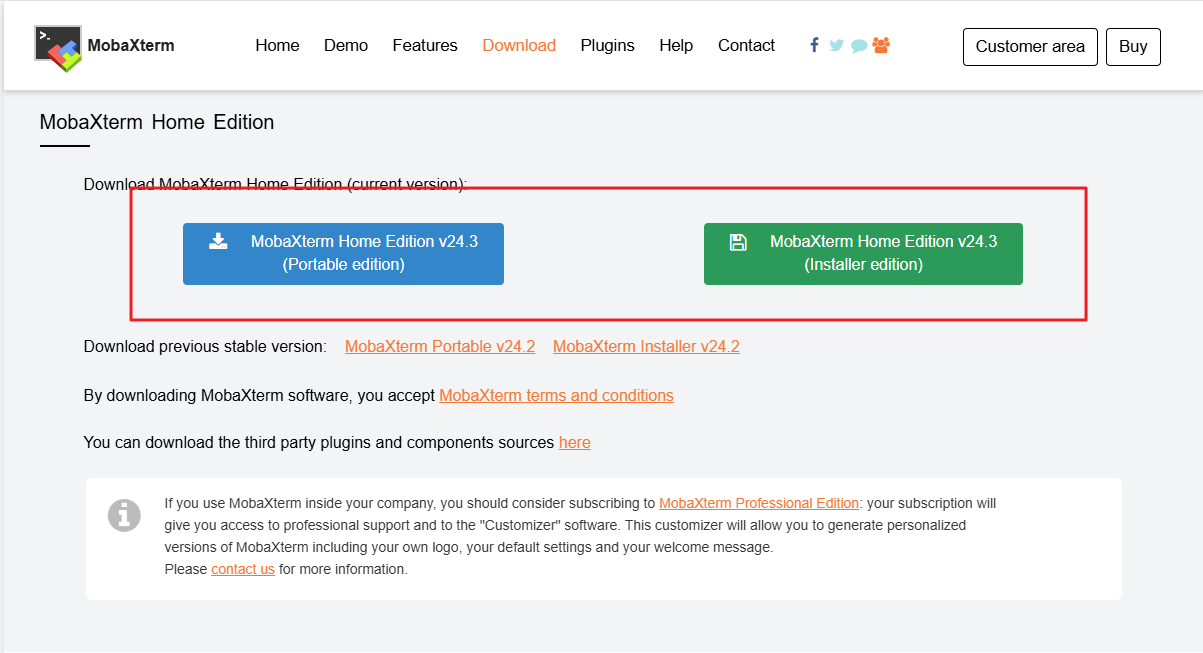1203x653 pixels.
Task: Click floppy disk icon on Installer button
Action: [x=738, y=241]
